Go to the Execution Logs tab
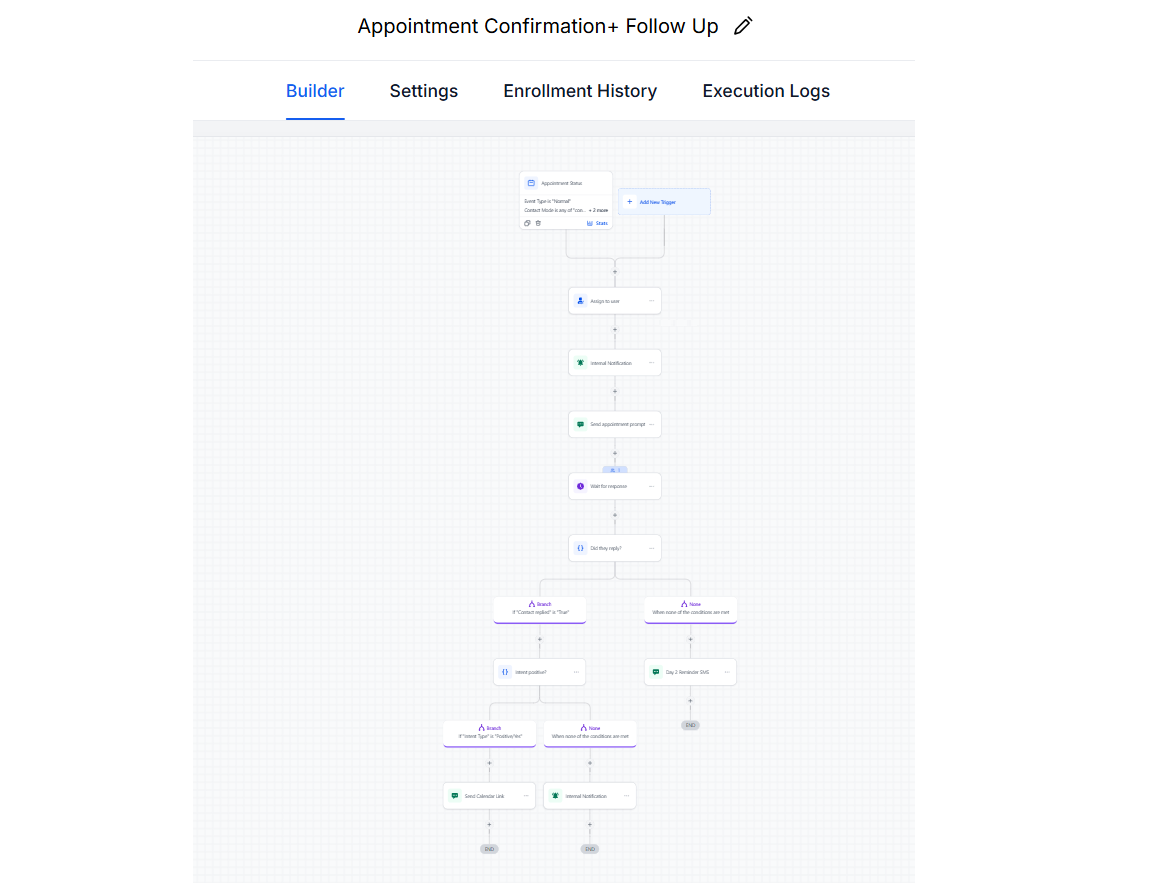1152x883 pixels. pos(766,91)
